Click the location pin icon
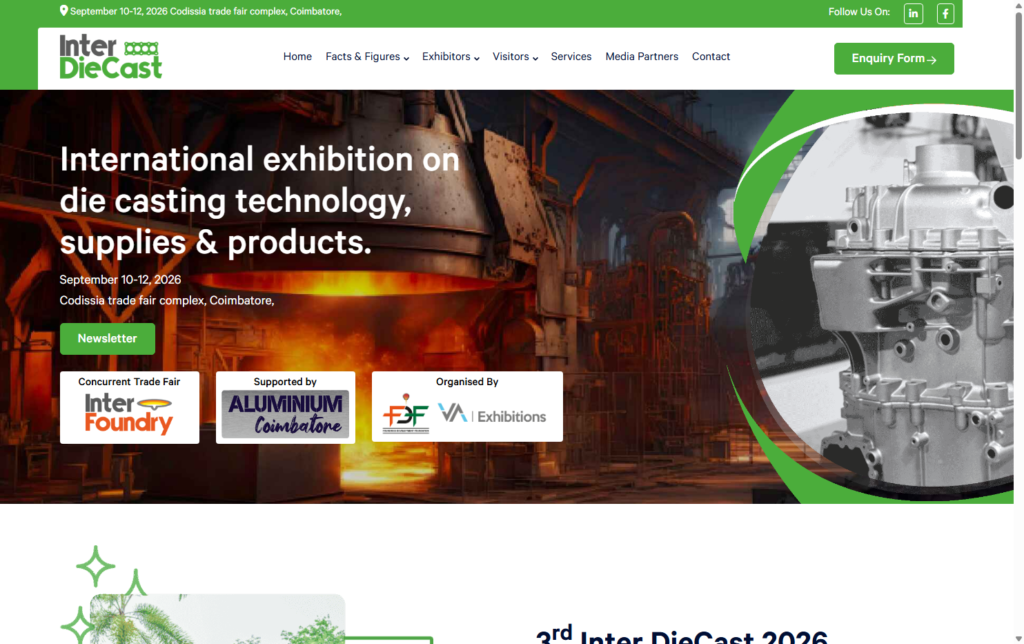 point(64,11)
